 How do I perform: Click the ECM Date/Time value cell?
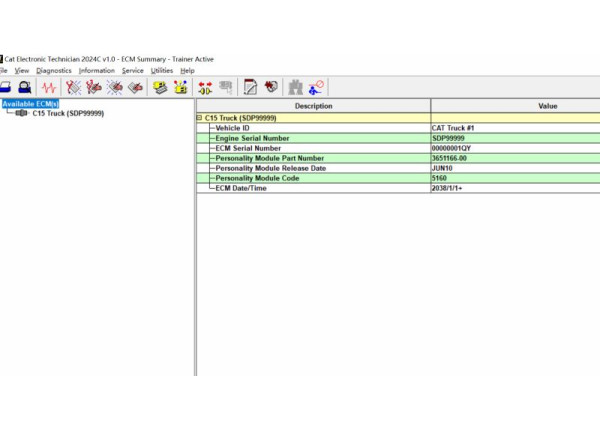pyautogui.click(x=514, y=188)
